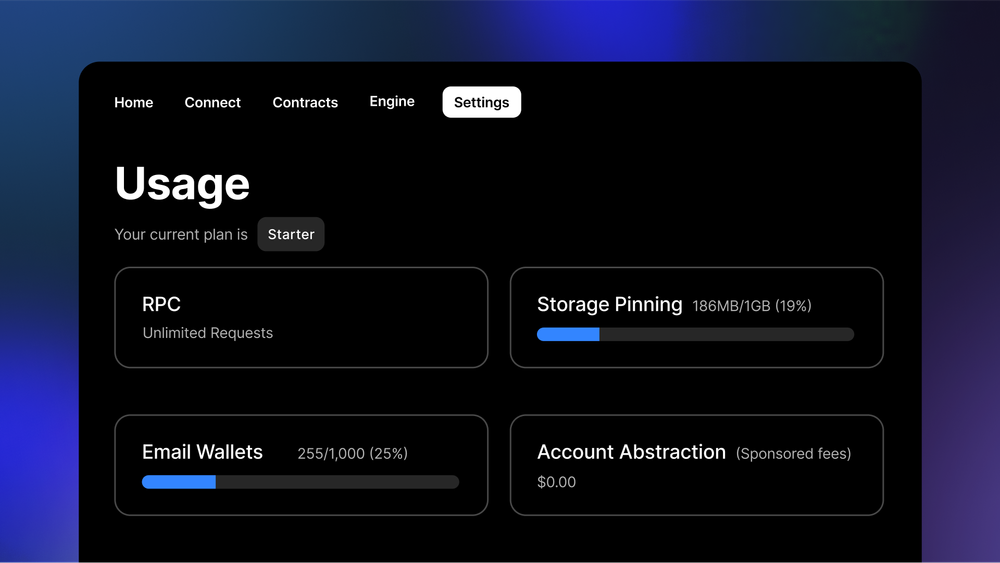This screenshot has width=1000, height=563.
Task: Click the blue filled portion of Email Wallets bar
Action: [179, 482]
